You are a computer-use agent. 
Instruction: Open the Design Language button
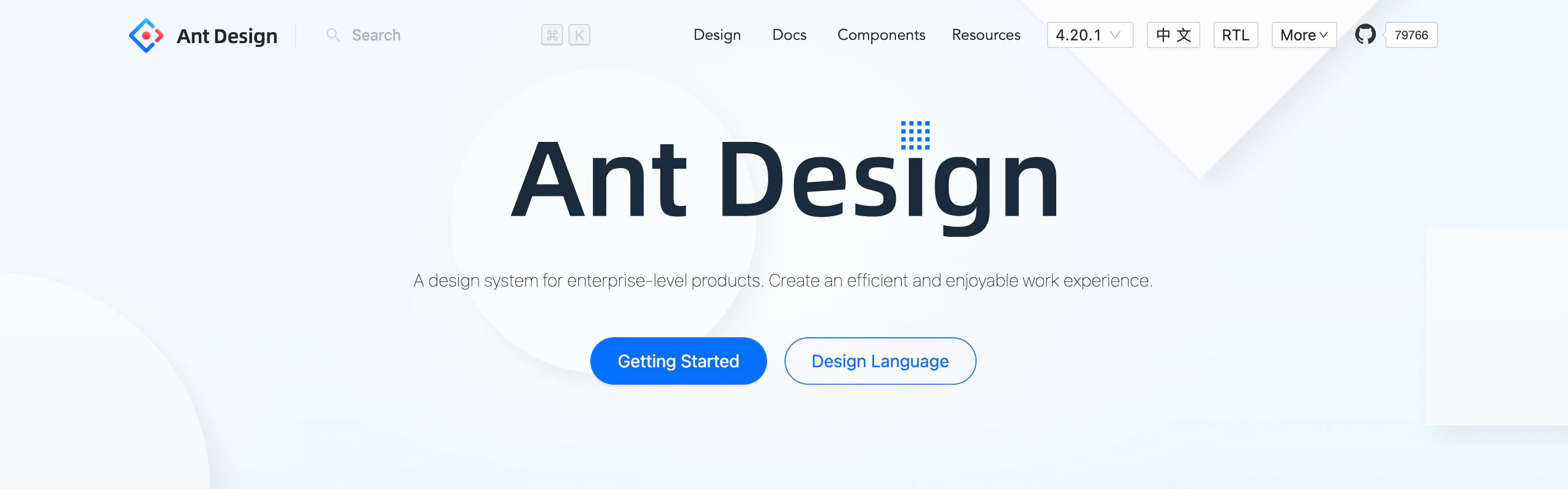pyautogui.click(x=879, y=361)
